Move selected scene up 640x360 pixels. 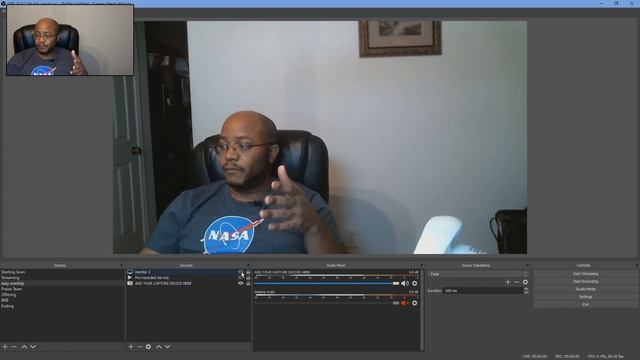(24, 347)
